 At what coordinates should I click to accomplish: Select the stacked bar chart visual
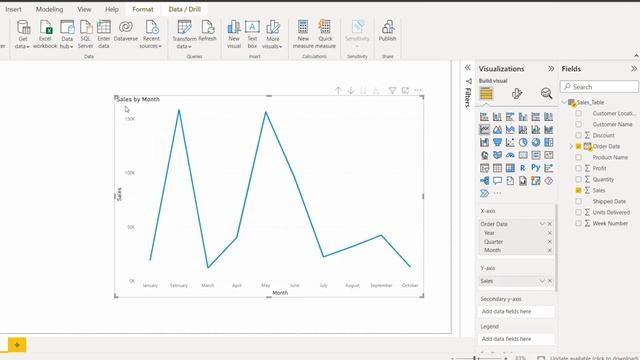click(484, 117)
